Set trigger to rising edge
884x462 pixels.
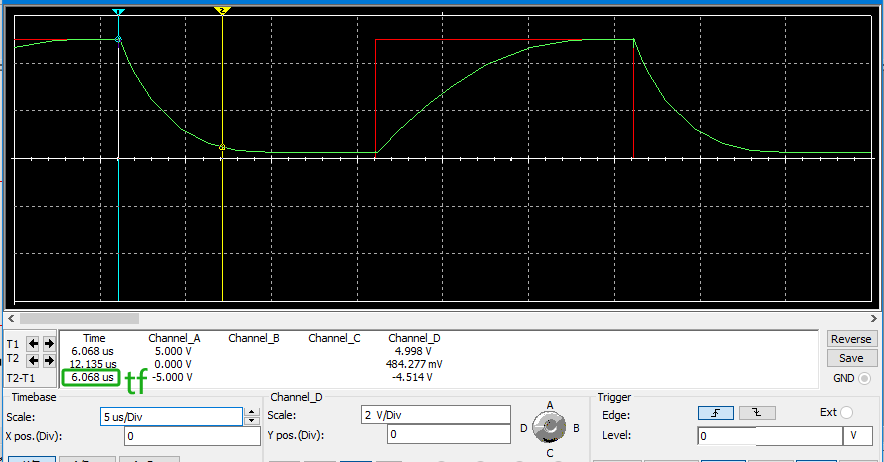point(715,413)
